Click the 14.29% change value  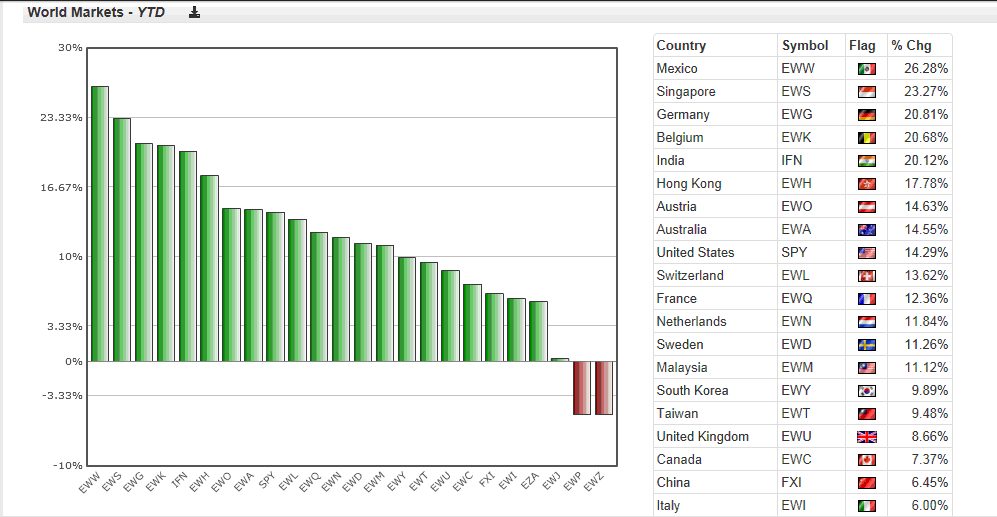click(926, 252)
